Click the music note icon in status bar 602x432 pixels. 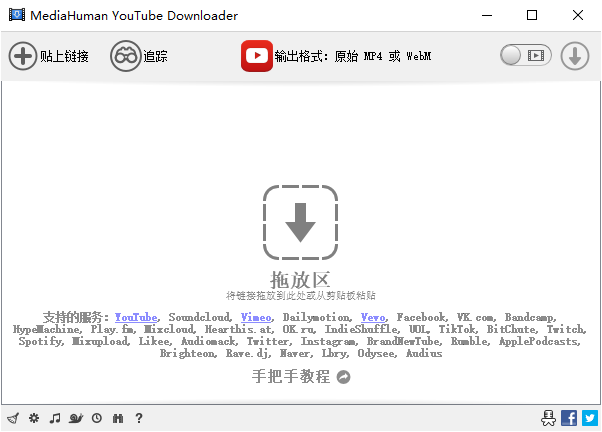click(55, 418)
